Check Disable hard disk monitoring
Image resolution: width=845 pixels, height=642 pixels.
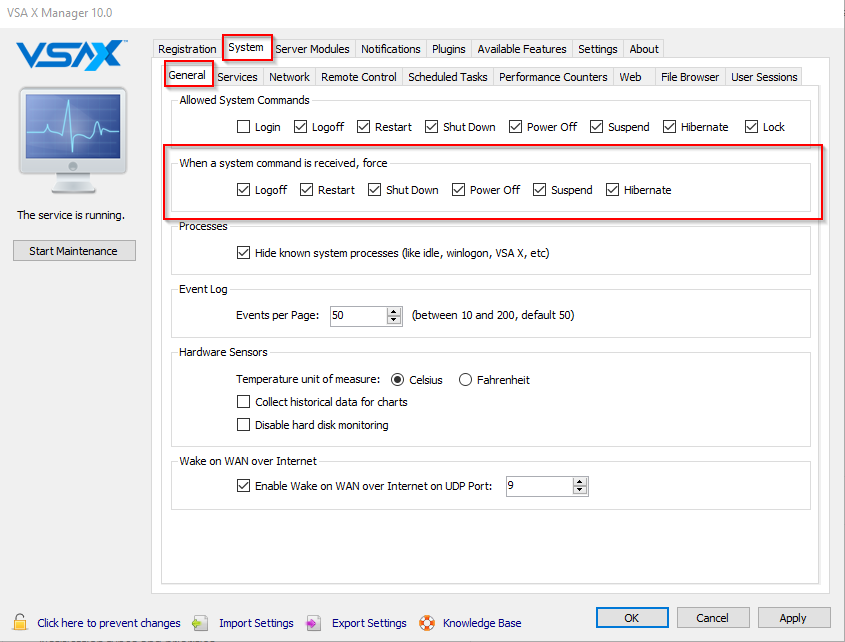[x=244, y=425]
